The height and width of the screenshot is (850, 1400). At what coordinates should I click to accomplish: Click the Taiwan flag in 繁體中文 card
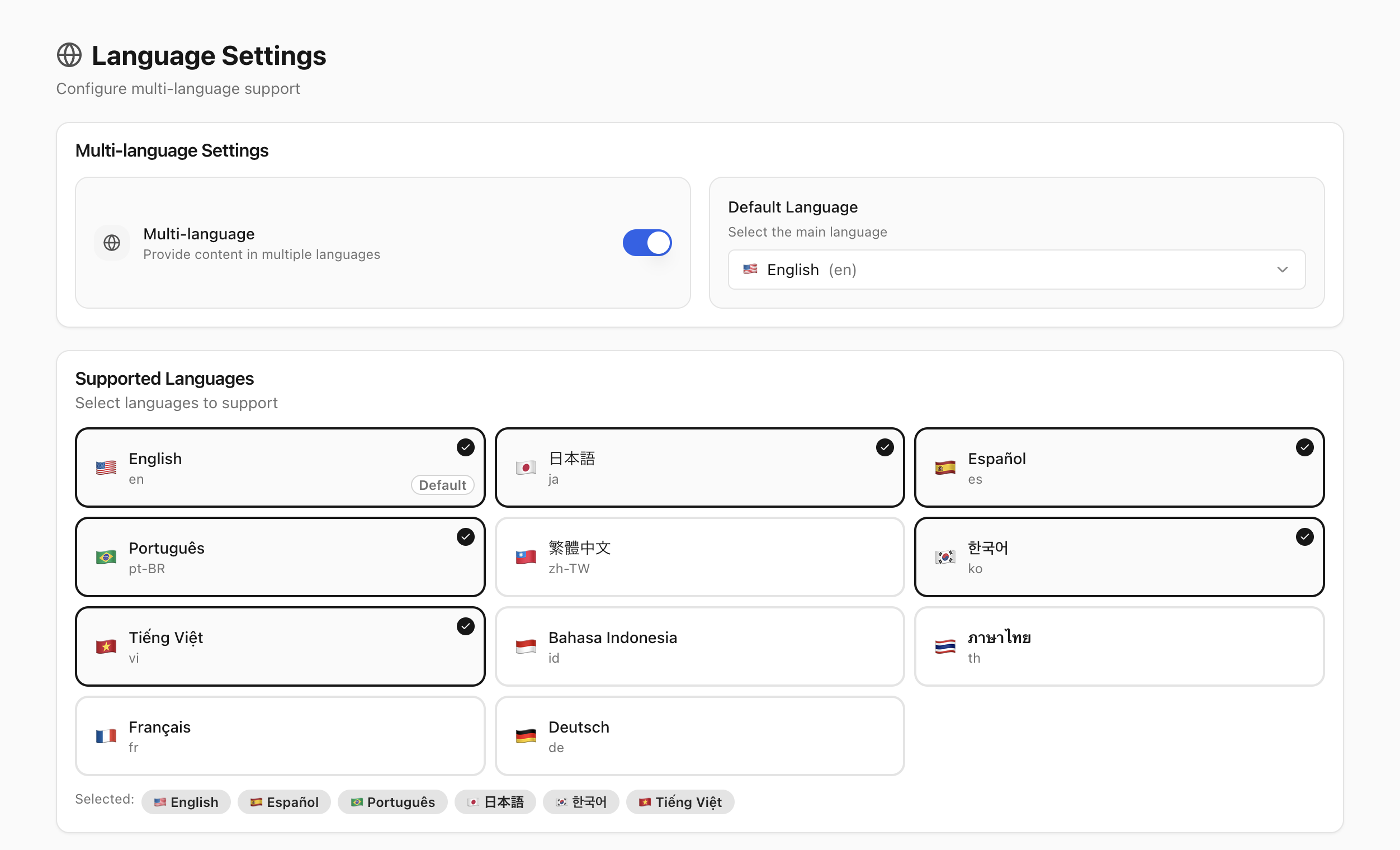tap(526, 557)
